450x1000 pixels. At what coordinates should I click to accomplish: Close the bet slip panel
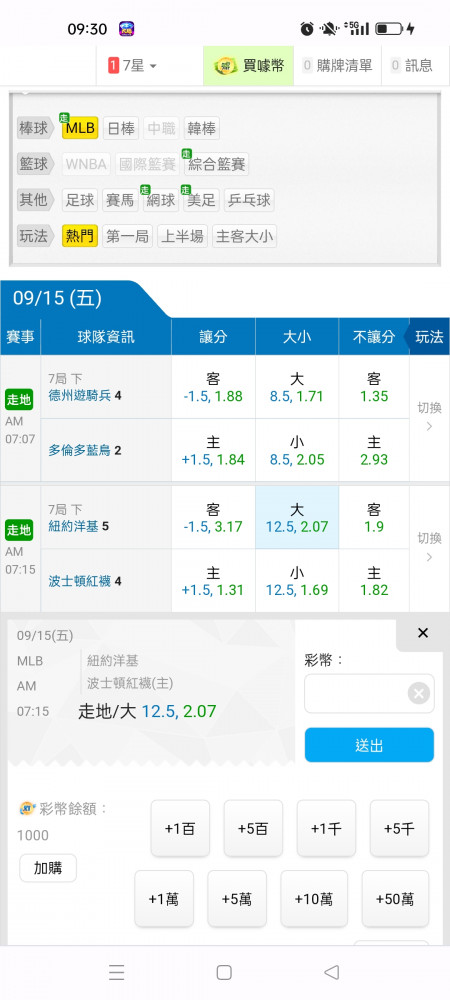pyautogui.click(x=422, y=633)
